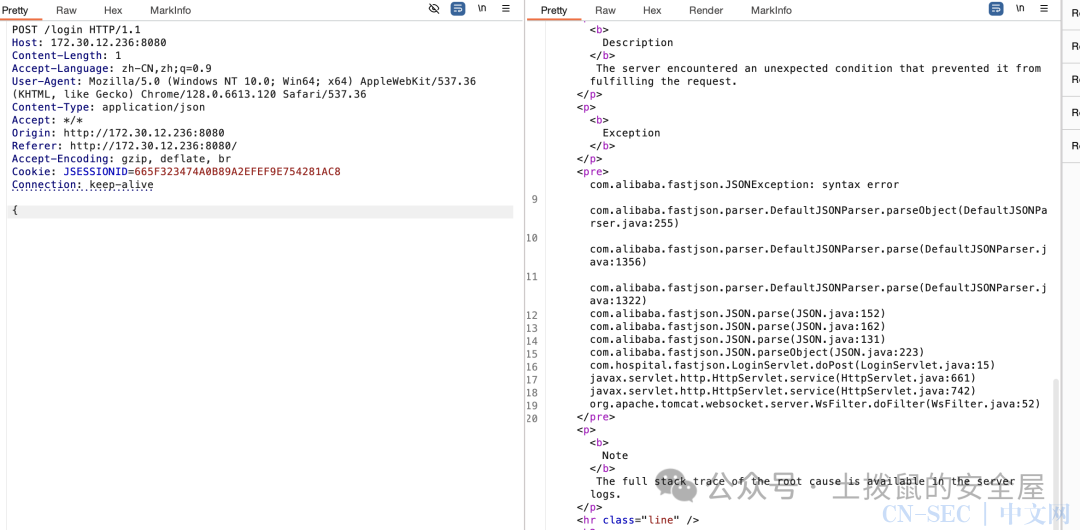Viewport: 1080px width, 530px height.
Task: Switch to response Pretty tab
Action: [x=554, y=10]
